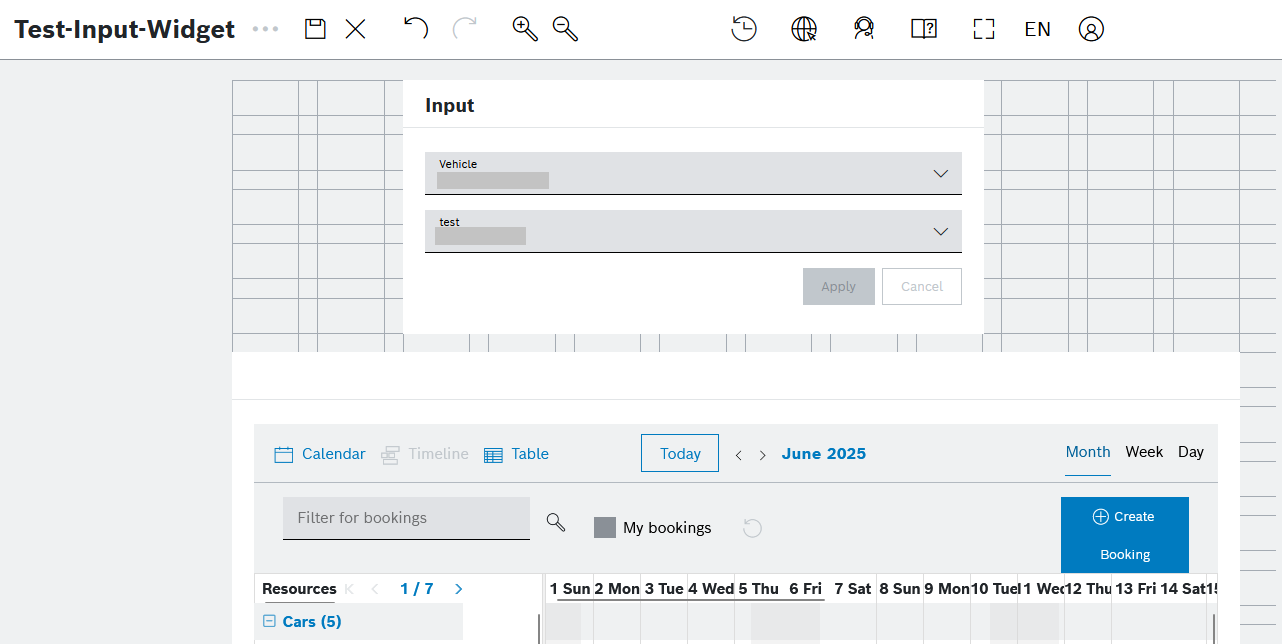Click the Today button

pyautogui.click(x=680, y=454)
